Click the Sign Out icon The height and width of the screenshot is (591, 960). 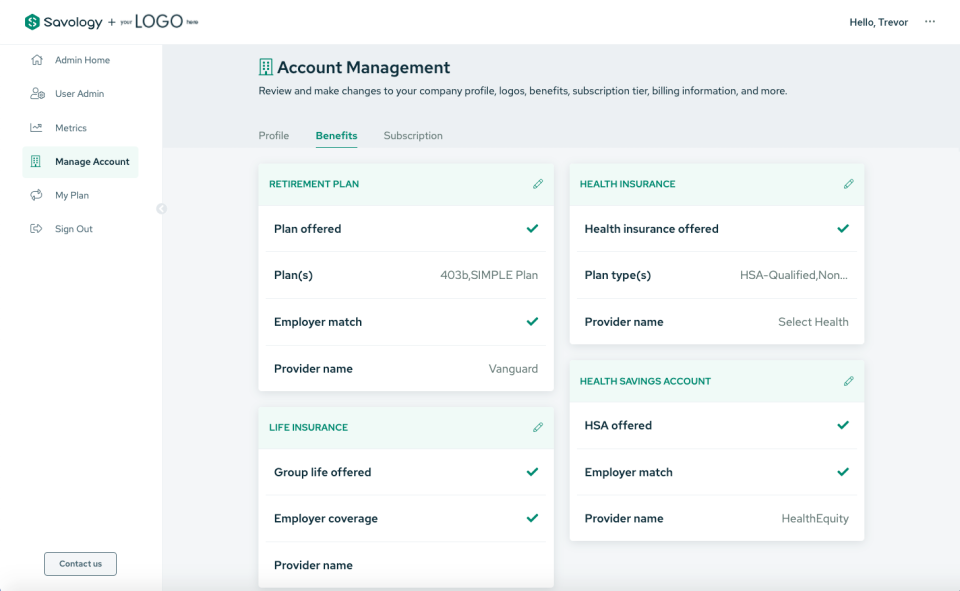pos(37,228)
